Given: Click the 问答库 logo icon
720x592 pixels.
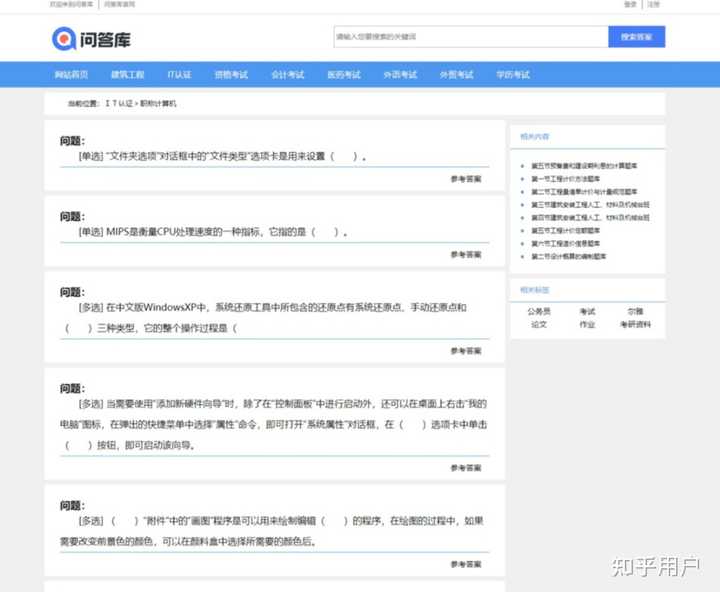Looking at the screenshot, I should pyautogui.click(x=64, y=39).
